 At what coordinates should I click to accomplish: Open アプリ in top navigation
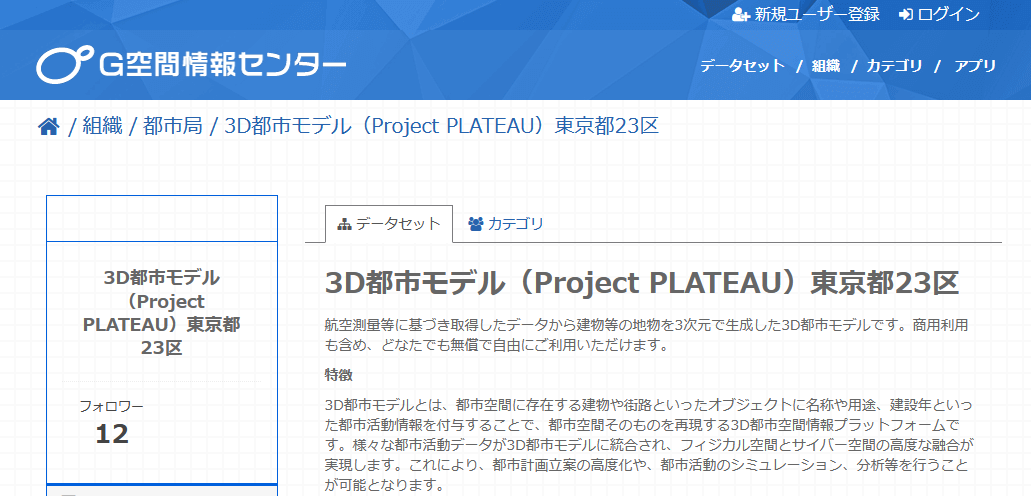click(976, 66)
